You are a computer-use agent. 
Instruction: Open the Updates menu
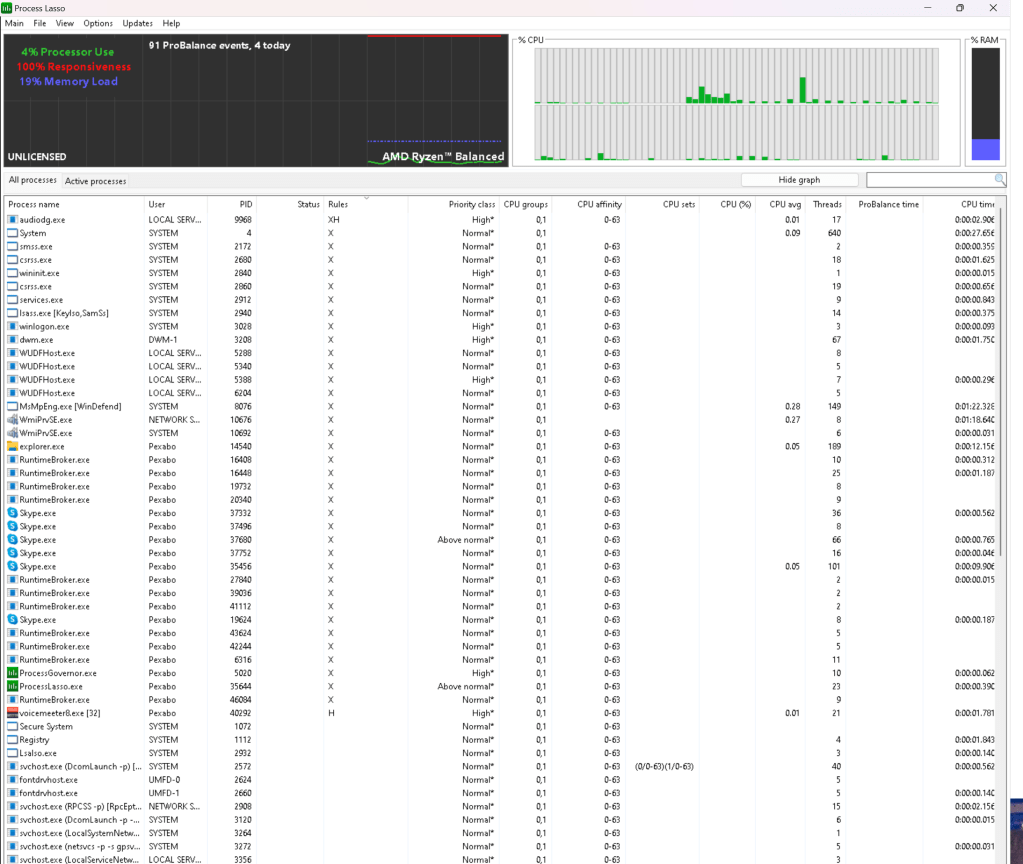[138, 23]
